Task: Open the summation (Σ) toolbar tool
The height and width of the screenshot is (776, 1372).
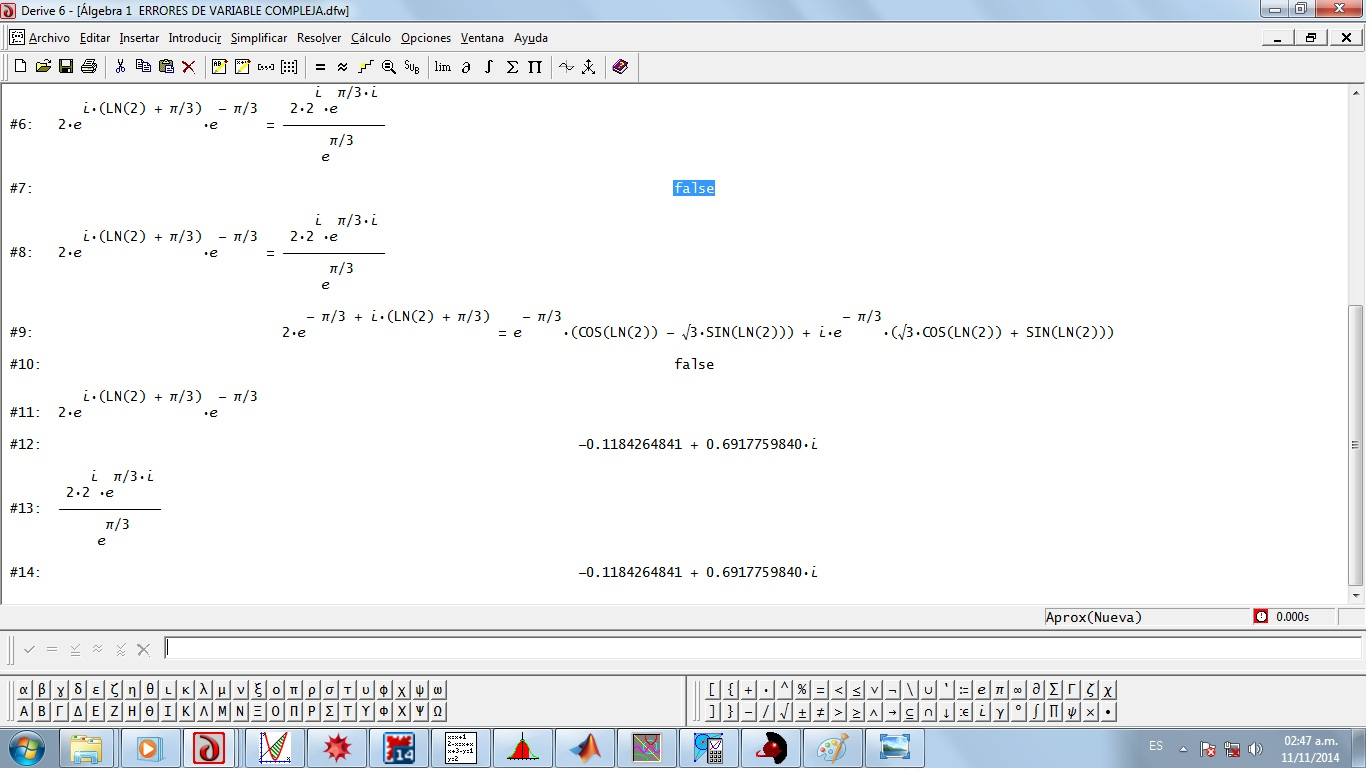Action: (x=512, y=67)
